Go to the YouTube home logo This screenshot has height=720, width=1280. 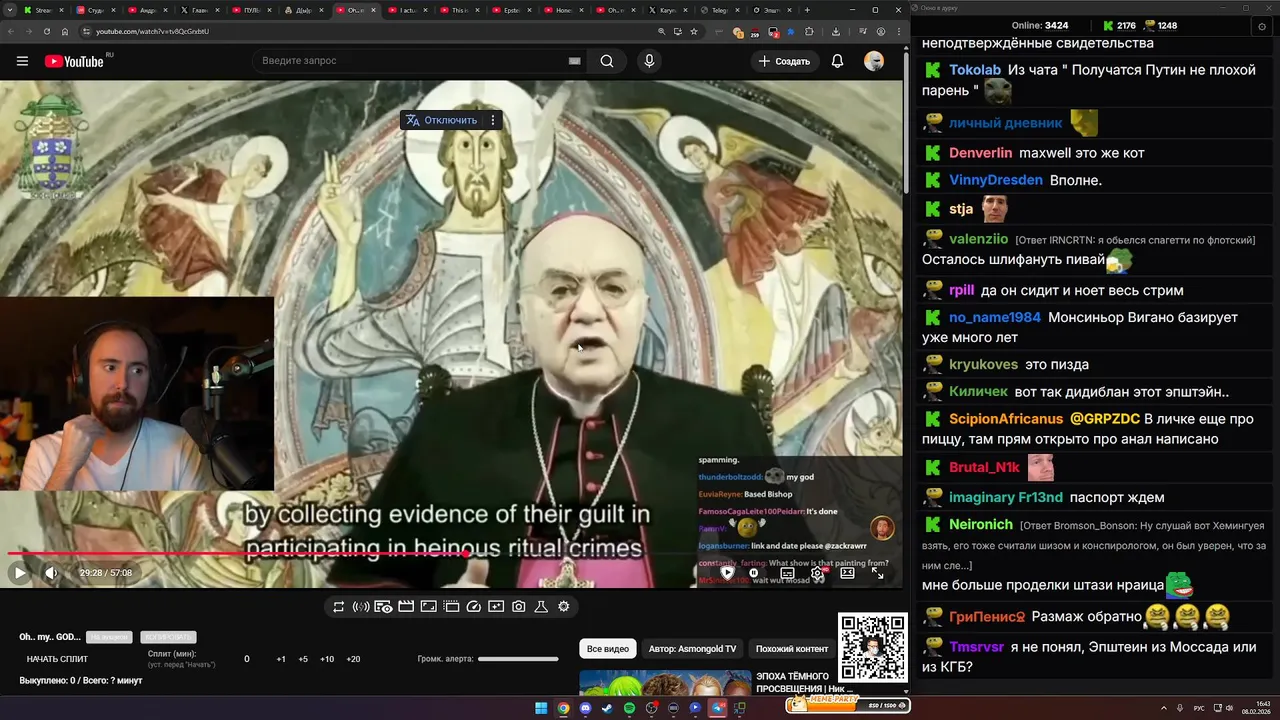[x=74, y=61]
